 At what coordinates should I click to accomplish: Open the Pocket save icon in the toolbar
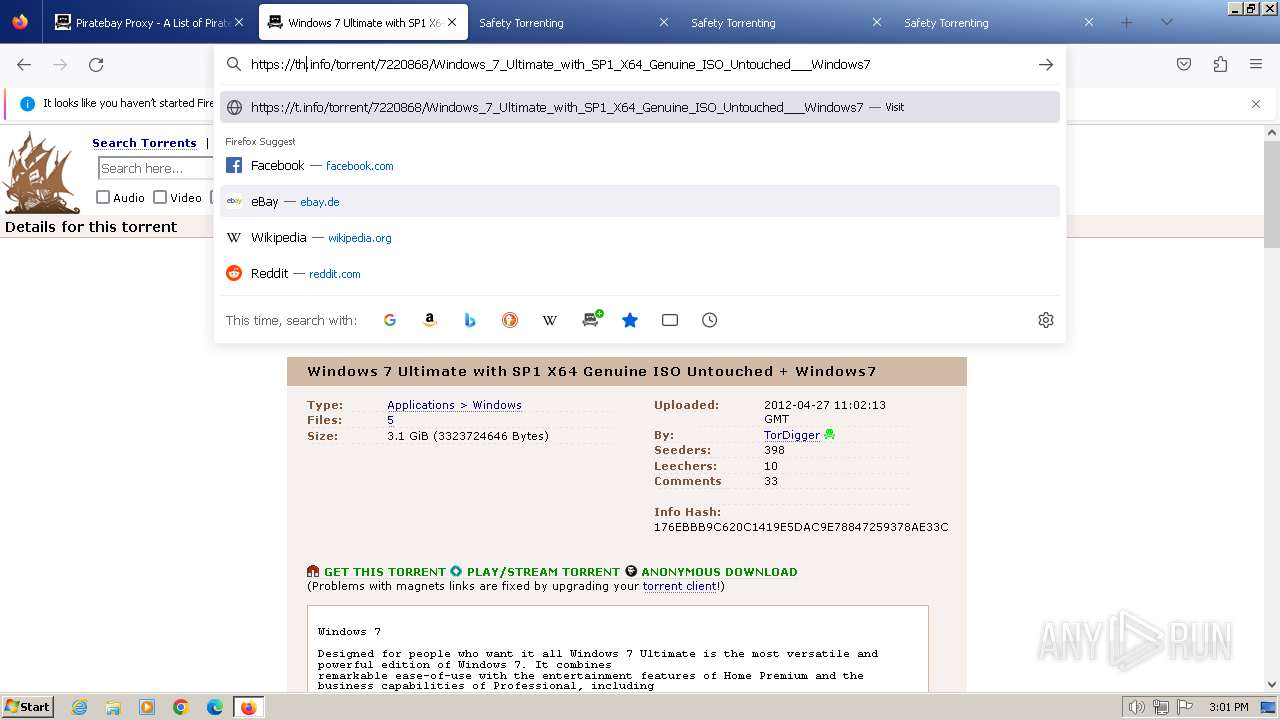tap(1184, 64)
